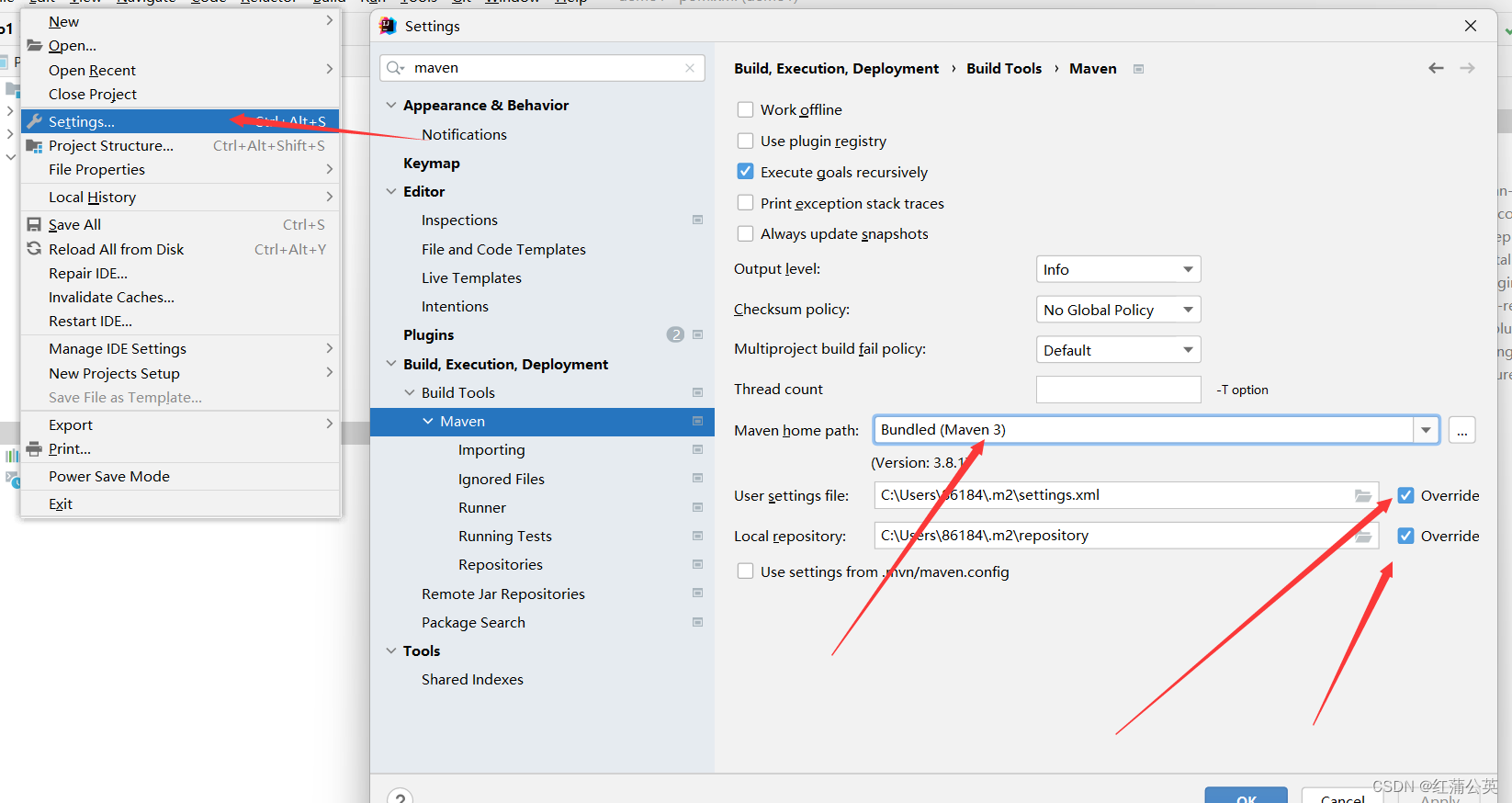
Task: Open the New submenu in File menu
Action: [180, 21]
